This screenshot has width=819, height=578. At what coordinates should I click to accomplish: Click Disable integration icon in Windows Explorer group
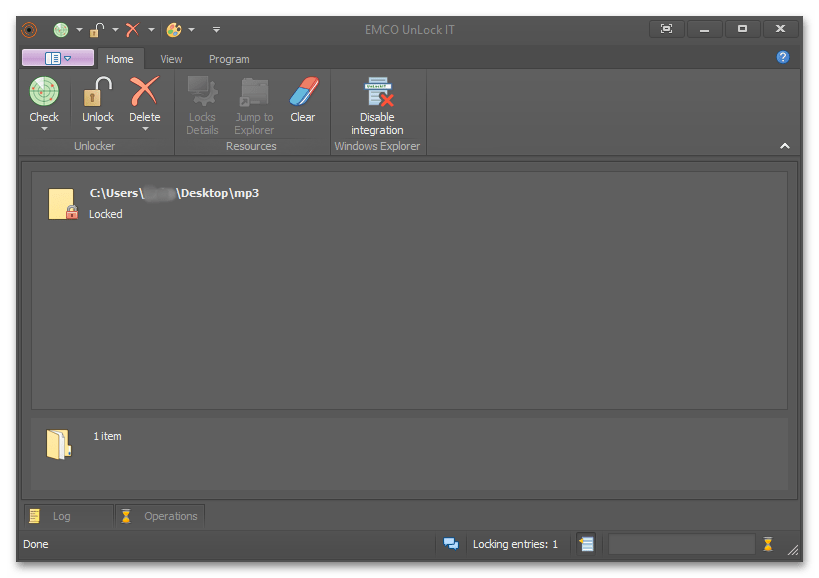[x=377, y=92]
